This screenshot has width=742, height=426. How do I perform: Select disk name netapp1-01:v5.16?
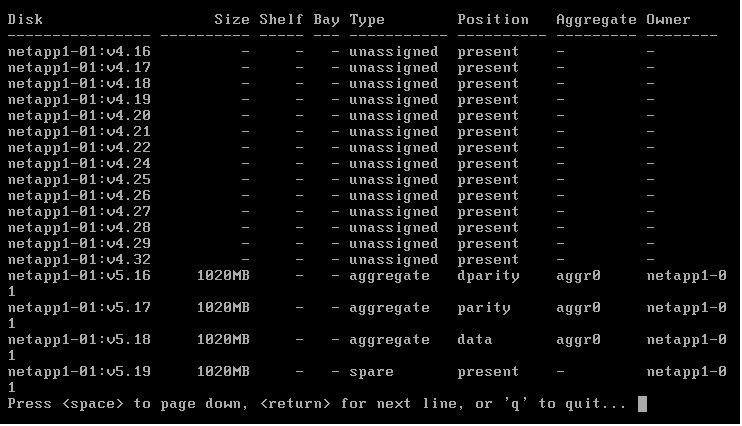(79, 276)
